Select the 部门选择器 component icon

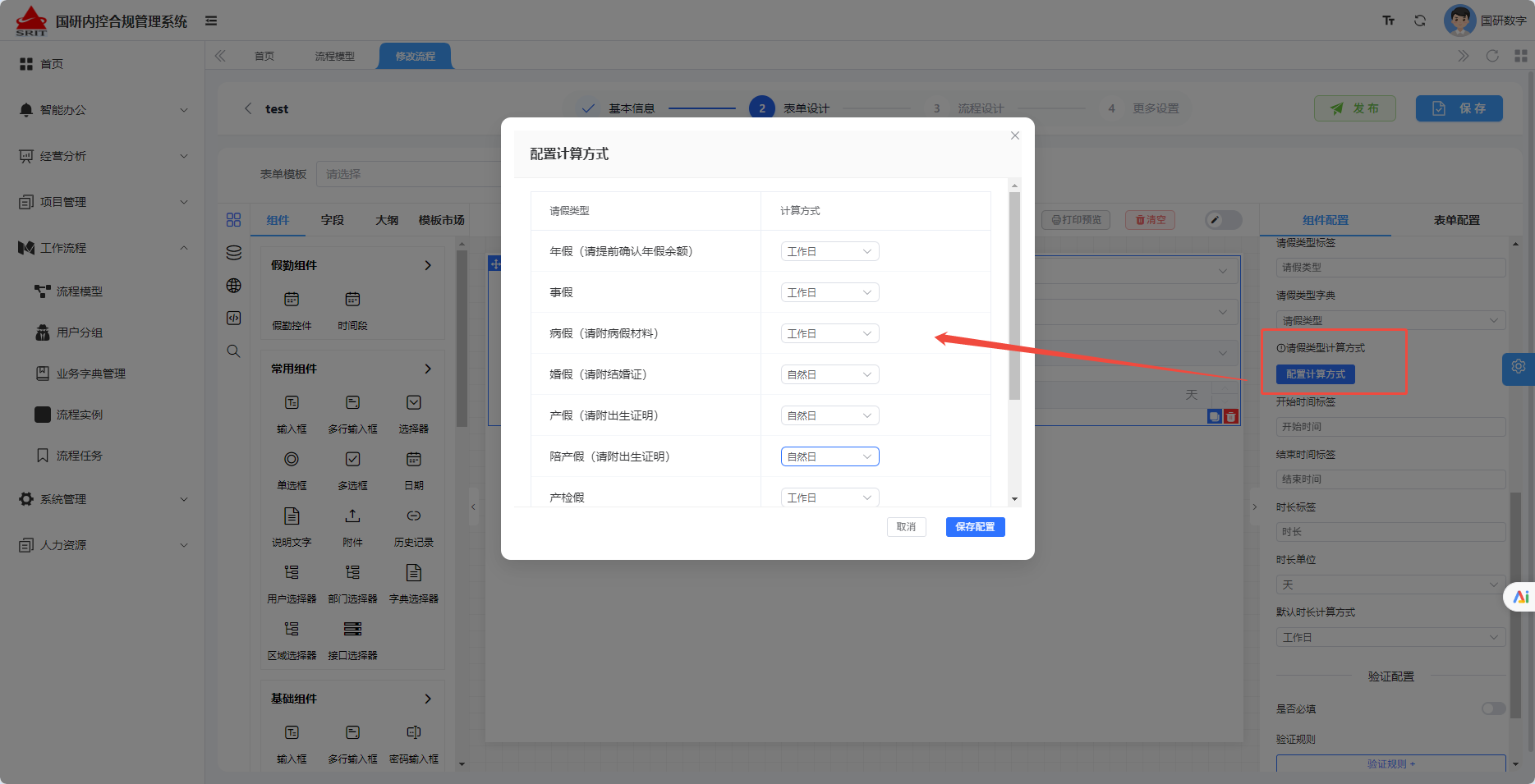(352, 572)
